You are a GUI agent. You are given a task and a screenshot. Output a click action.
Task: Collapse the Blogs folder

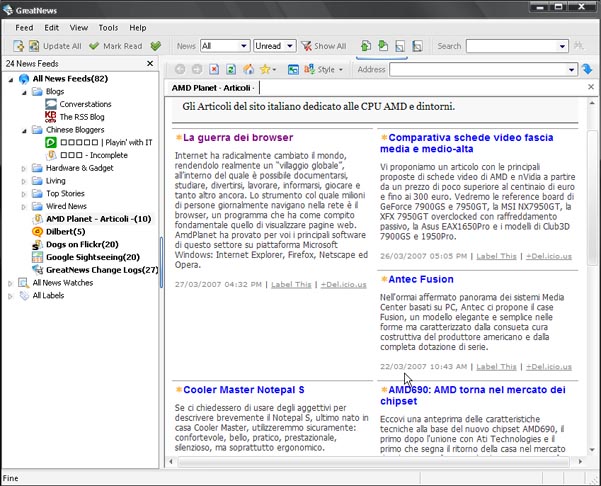(x=24, y=92)
